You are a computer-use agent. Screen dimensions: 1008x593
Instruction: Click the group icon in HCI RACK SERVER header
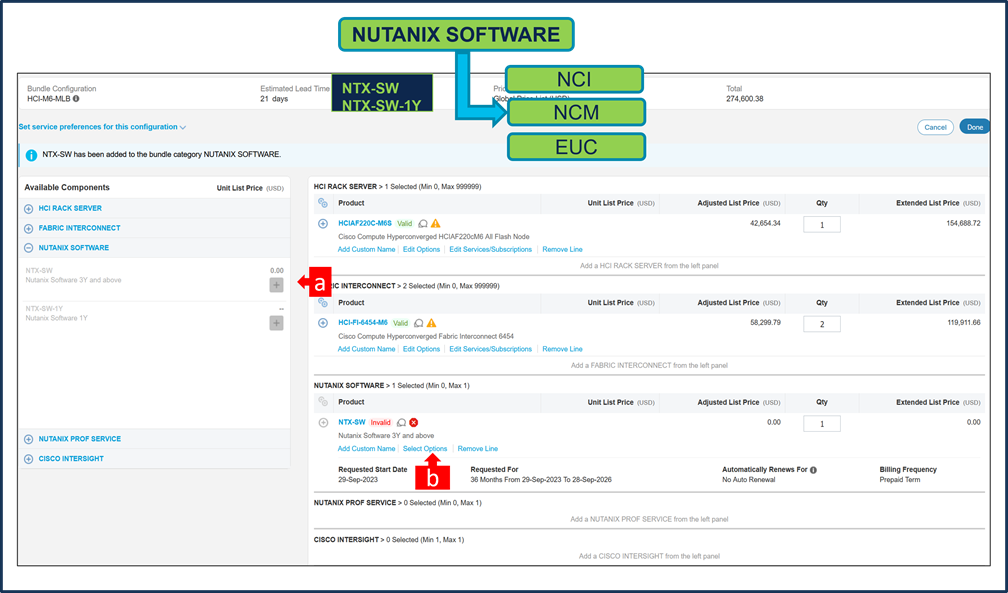tap(323, 203)
